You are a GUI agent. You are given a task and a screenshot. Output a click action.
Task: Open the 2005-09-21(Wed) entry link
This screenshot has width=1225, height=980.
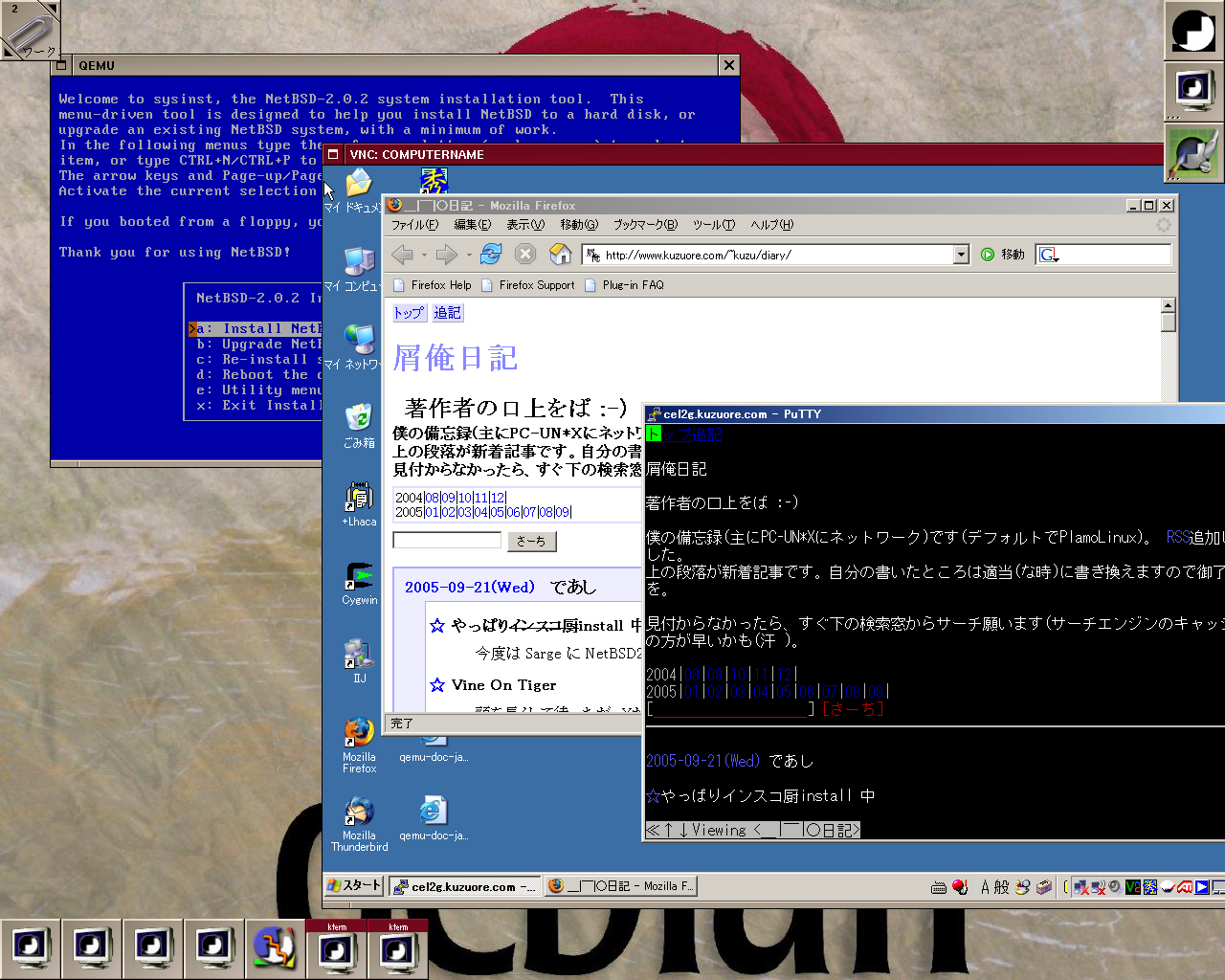click(x=469, y=587)
